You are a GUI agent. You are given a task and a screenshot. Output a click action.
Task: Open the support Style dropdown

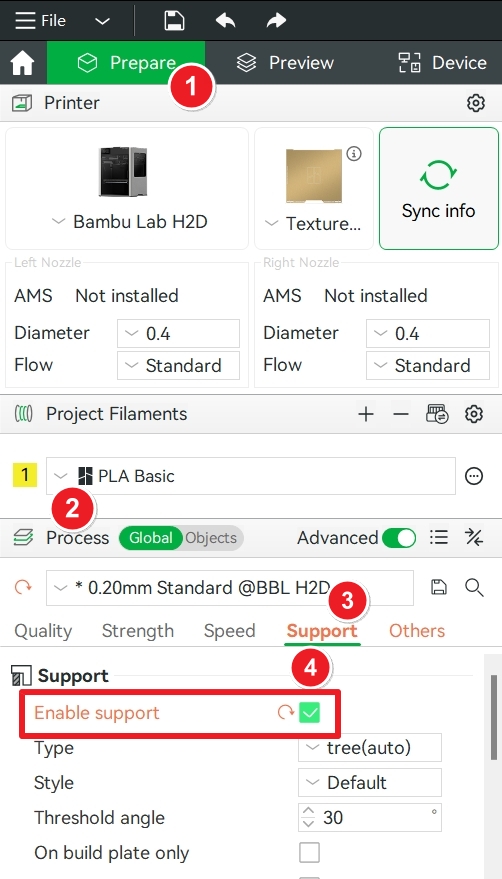click(370, 782)
